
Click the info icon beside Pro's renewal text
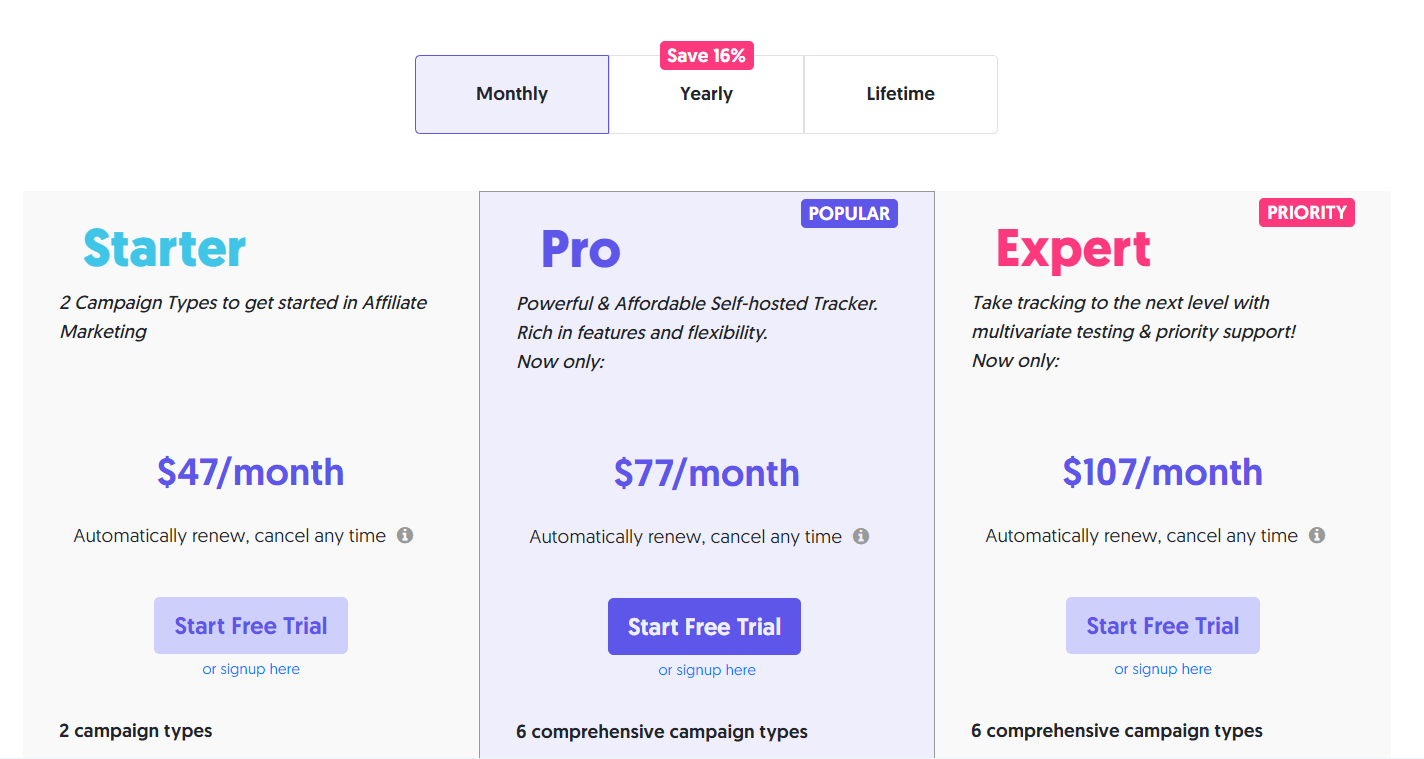[x=861, y=536]
